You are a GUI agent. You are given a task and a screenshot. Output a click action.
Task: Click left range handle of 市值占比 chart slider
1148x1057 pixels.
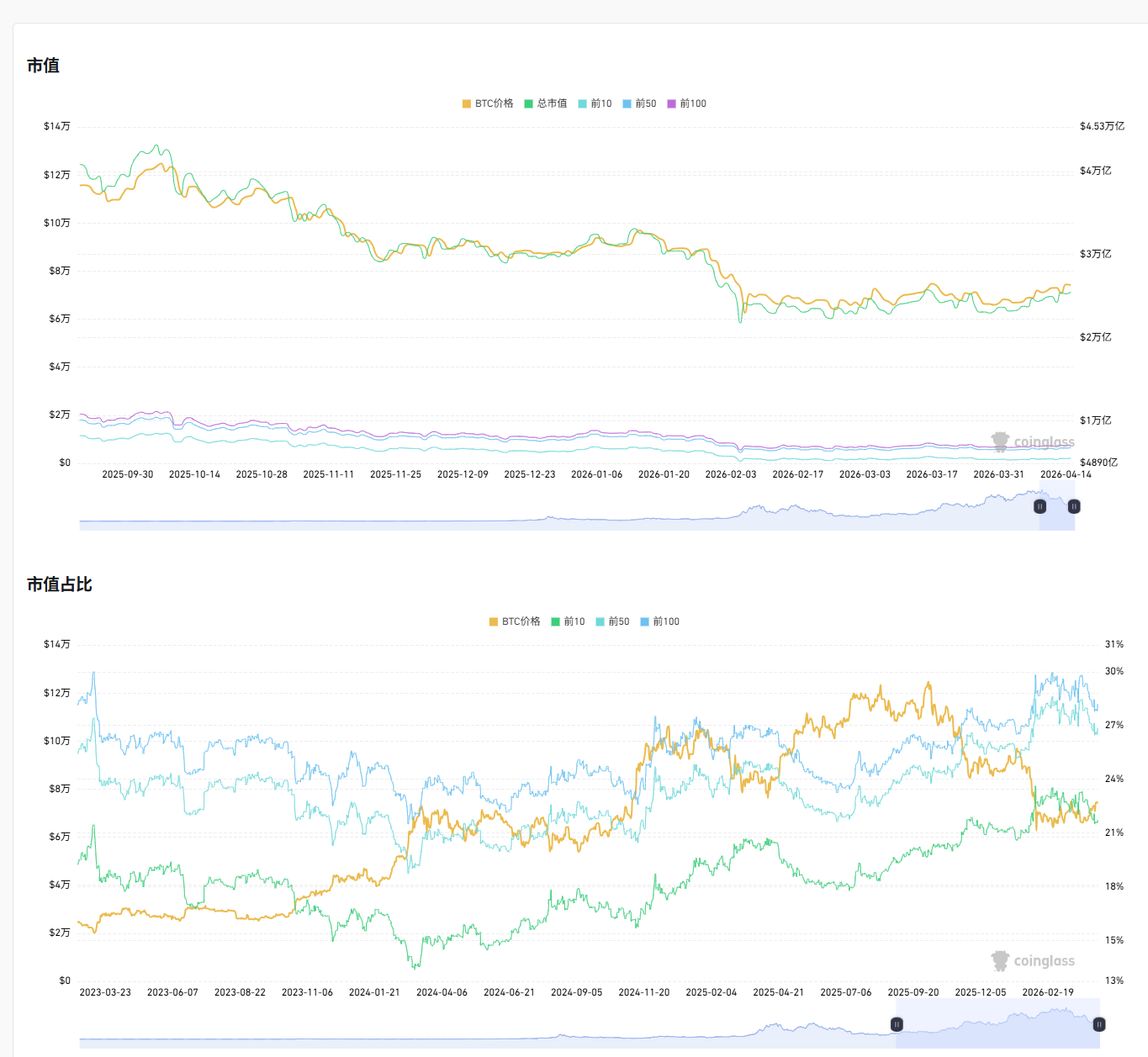[x=897, y=1024]
